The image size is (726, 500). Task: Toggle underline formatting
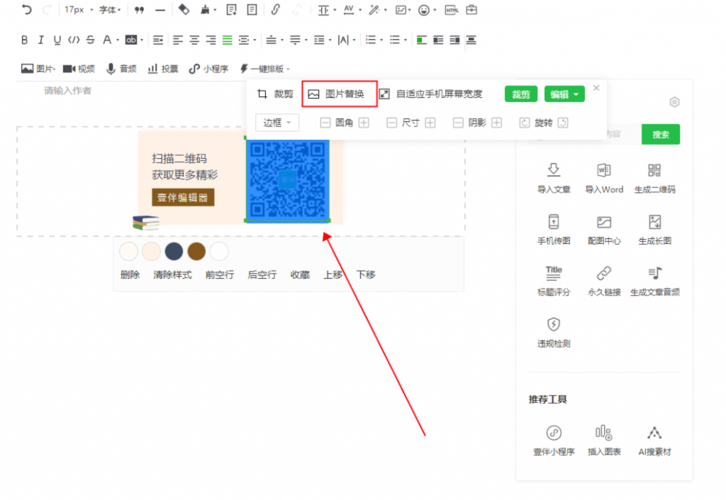point(57,40)
